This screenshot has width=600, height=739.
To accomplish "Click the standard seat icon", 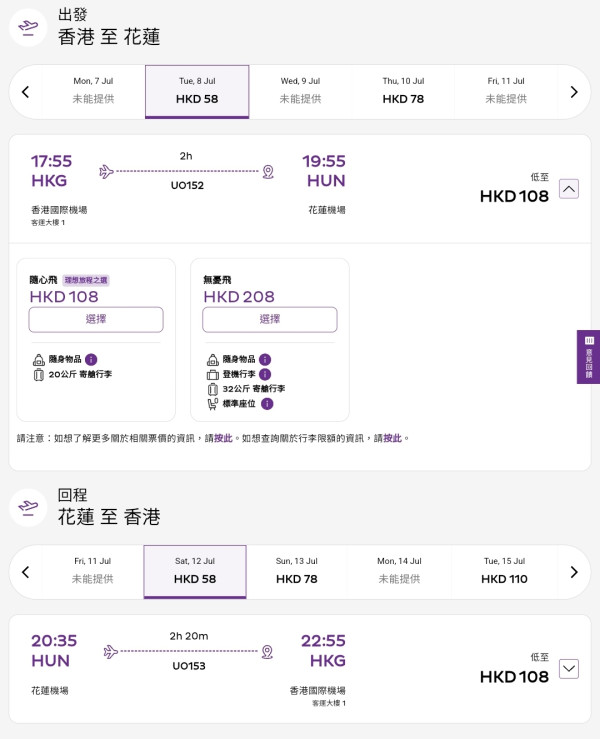I will (x=213, y=404).
